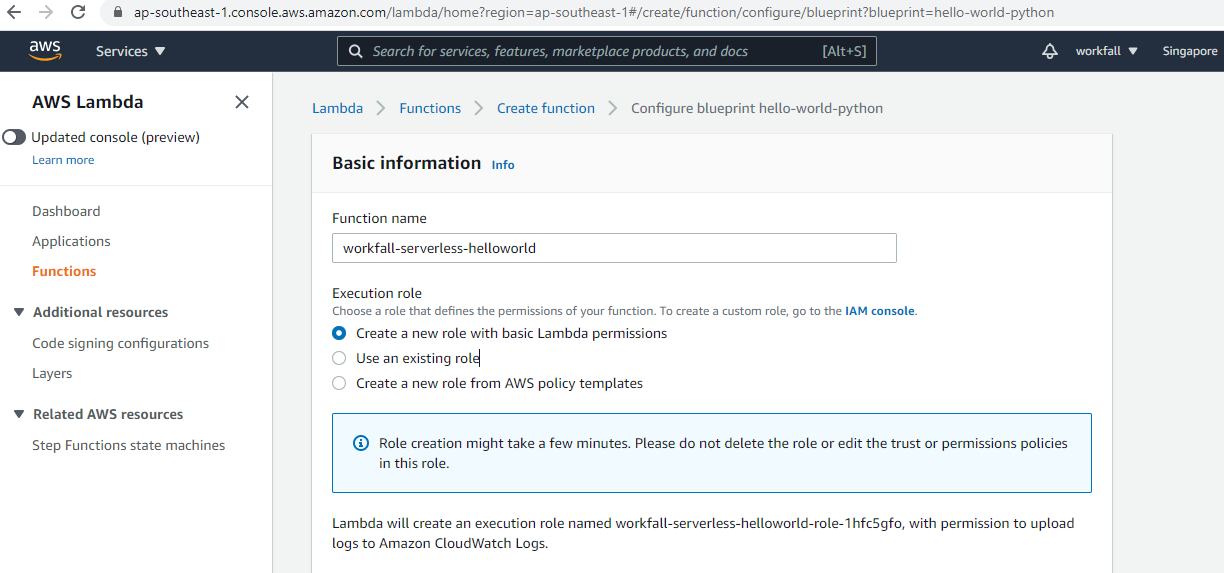Image resolution: width=1224 pixels, height=573 pixels.
Task: Click the notifications bell icon
Action: point(1049,51)
